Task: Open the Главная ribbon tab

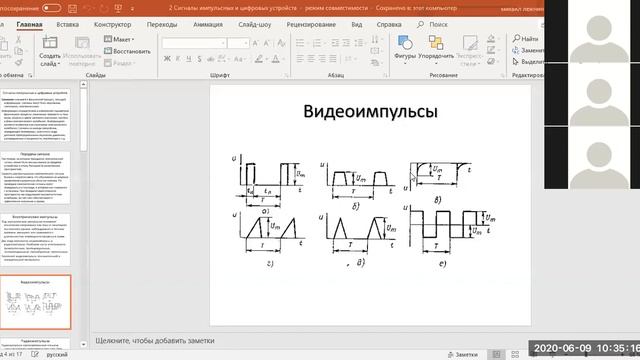Action: (29, 24)
